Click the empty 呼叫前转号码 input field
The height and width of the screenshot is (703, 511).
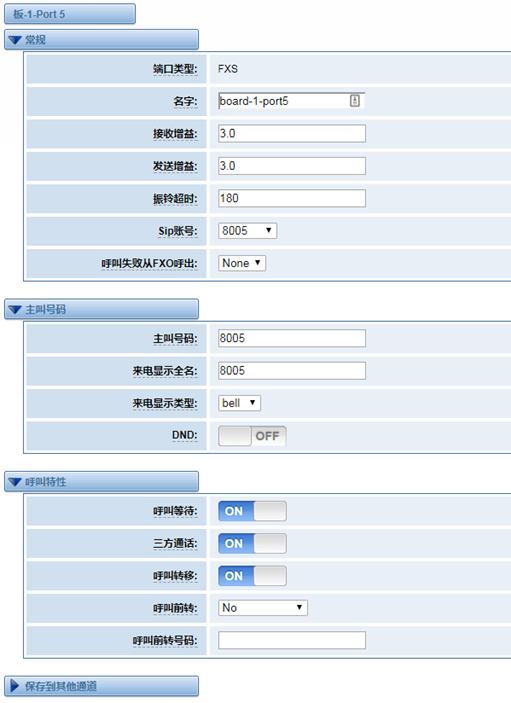pyautogui.click(x=292, y=640)
